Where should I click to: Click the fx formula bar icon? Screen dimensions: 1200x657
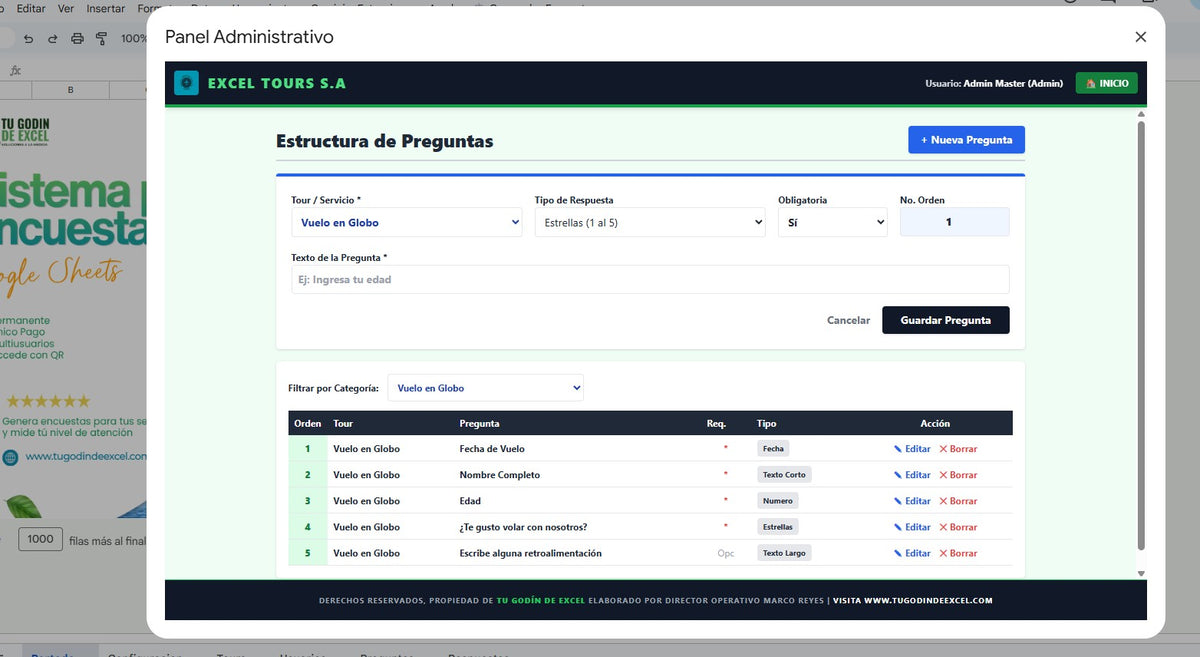tap(15, 71)
